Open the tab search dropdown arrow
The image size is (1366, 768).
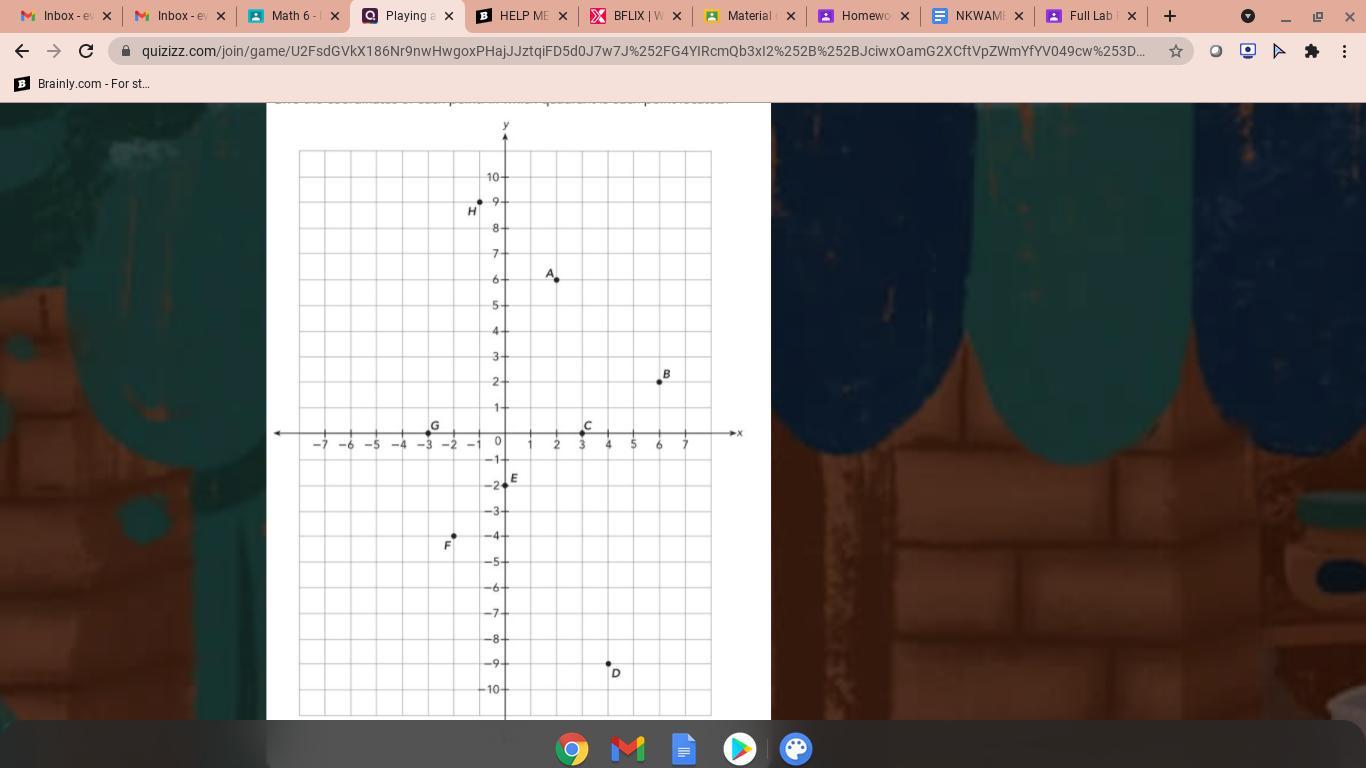[1248, 16]
